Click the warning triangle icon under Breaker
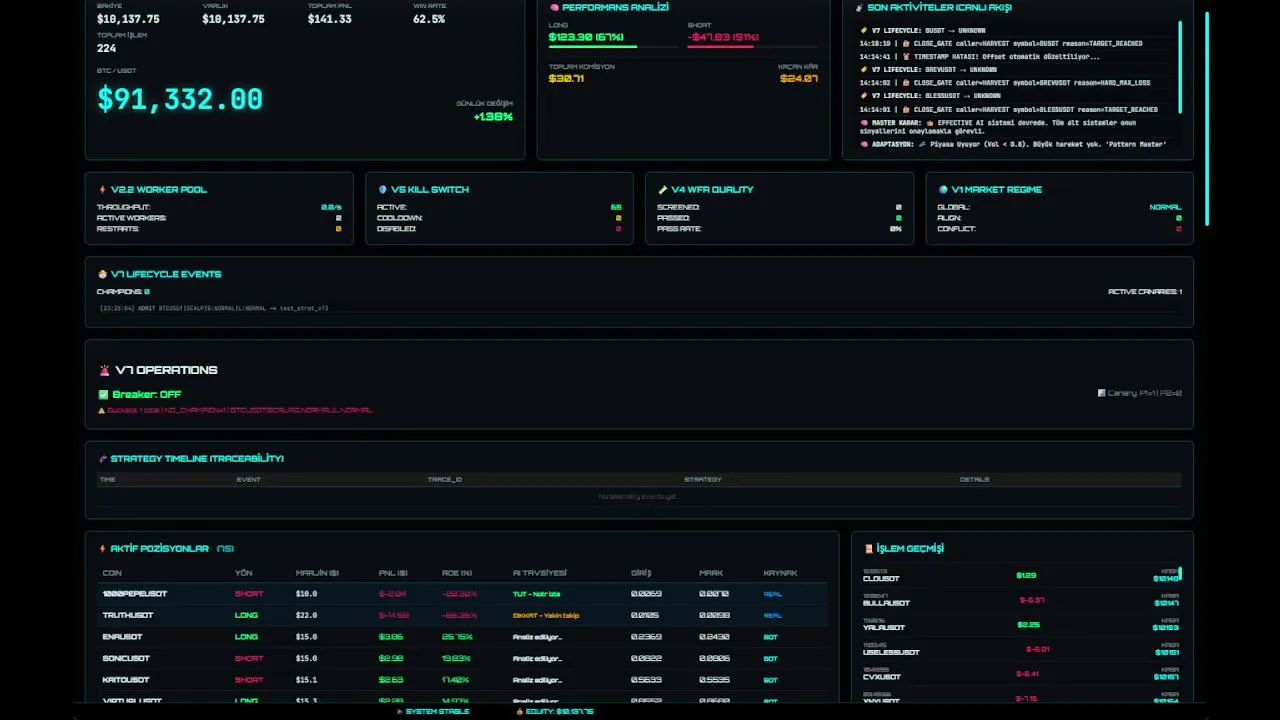Viewport: 1280px width, 720px height. click(x=101, y=410)
